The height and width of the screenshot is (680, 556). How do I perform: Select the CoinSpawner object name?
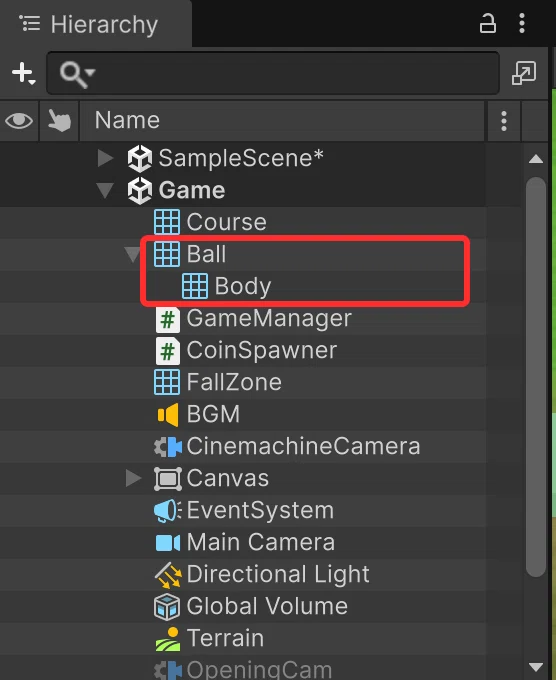pos(262,350)
